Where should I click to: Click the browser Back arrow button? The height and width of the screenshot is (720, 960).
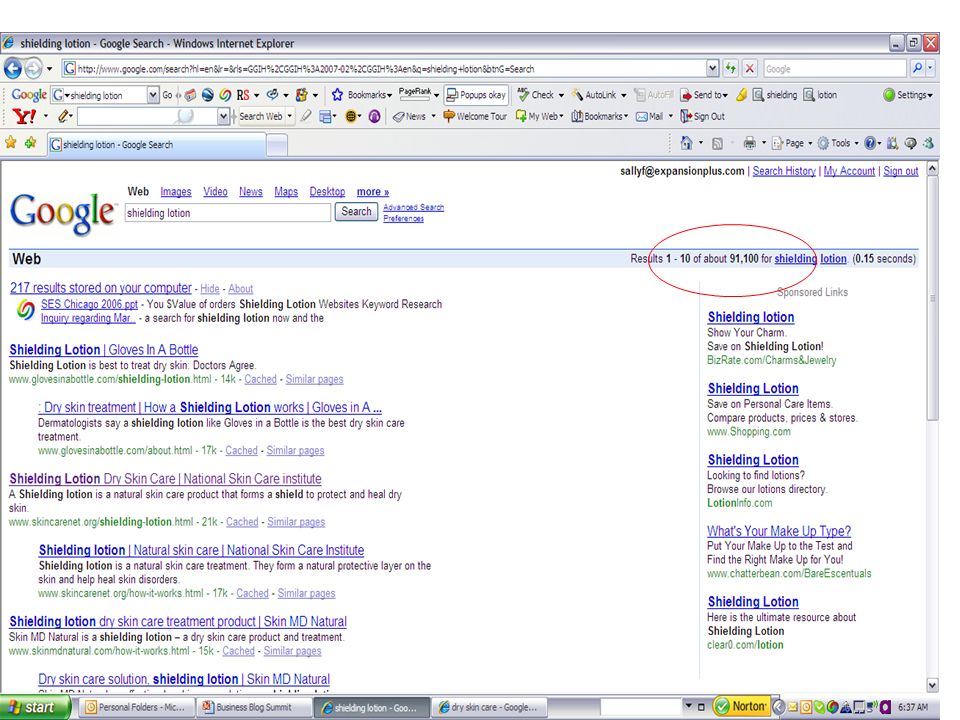point(13,69)
